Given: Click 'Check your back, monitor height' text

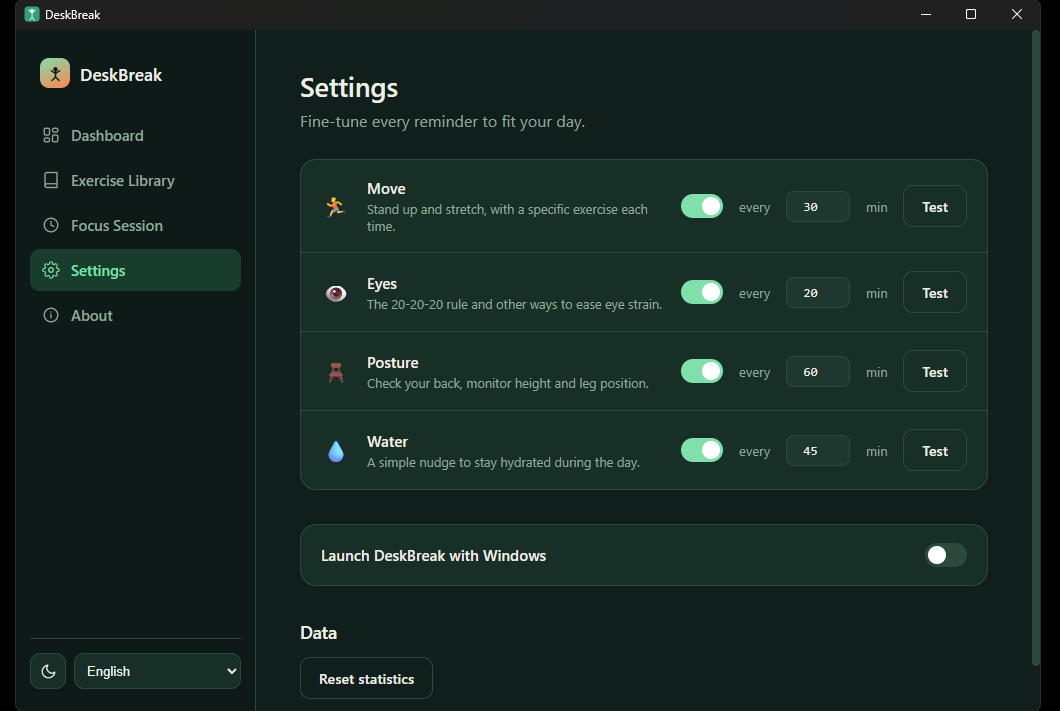Looking at the screenshot, I should tap(508, 384).
